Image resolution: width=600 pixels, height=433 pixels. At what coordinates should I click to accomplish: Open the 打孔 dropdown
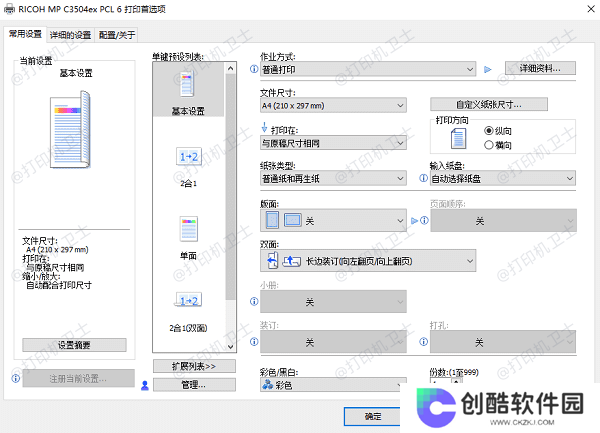pyautogui.click(x=503, y=342)
